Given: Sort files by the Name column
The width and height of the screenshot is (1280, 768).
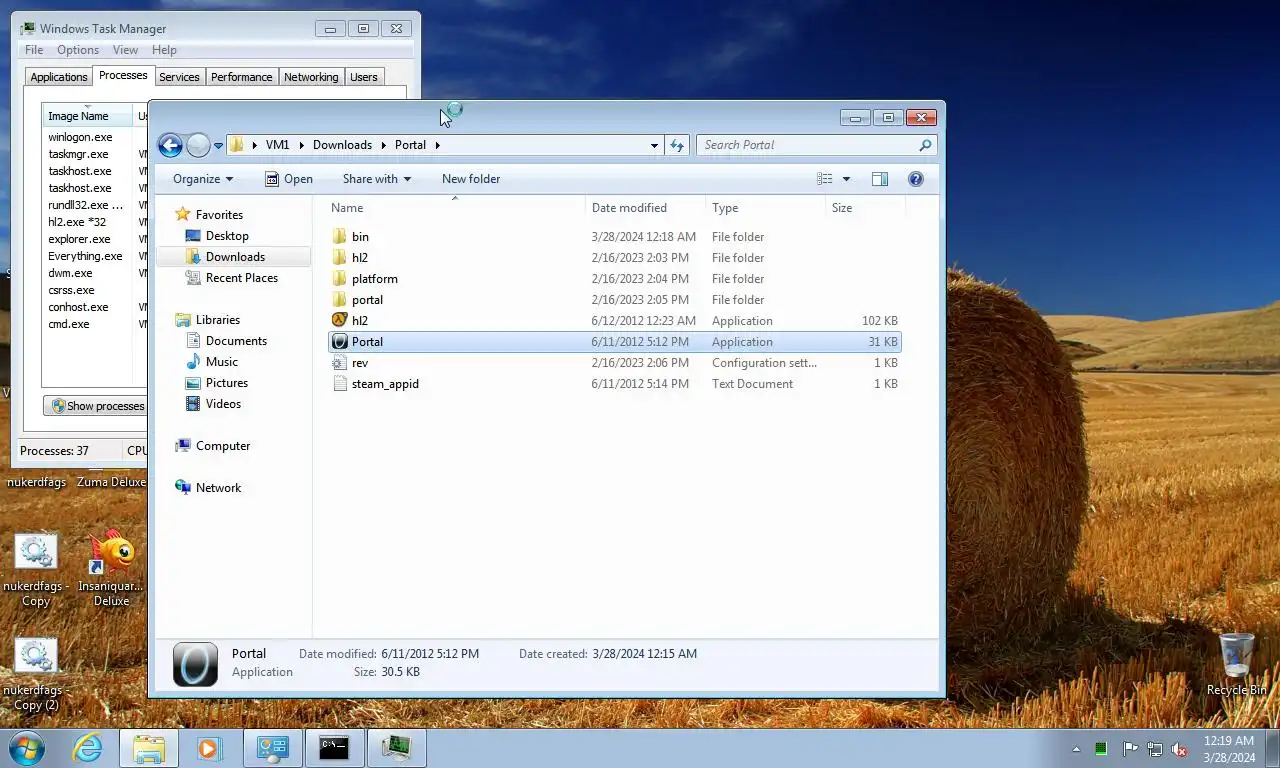Looking at the screenshot, I should point(455,208).
